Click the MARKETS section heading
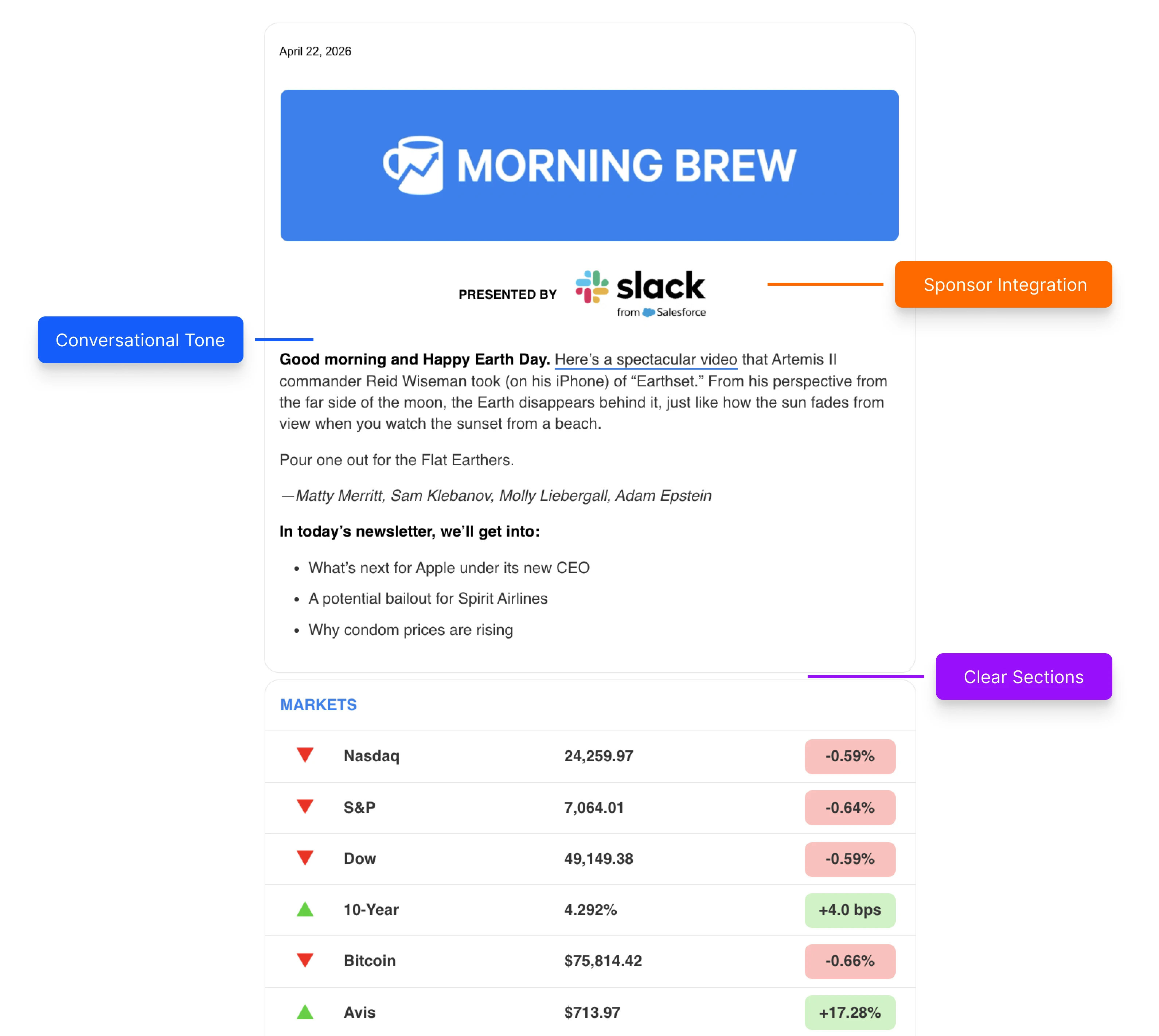This screenshot has height=1036, width=1159. point(319,705)
